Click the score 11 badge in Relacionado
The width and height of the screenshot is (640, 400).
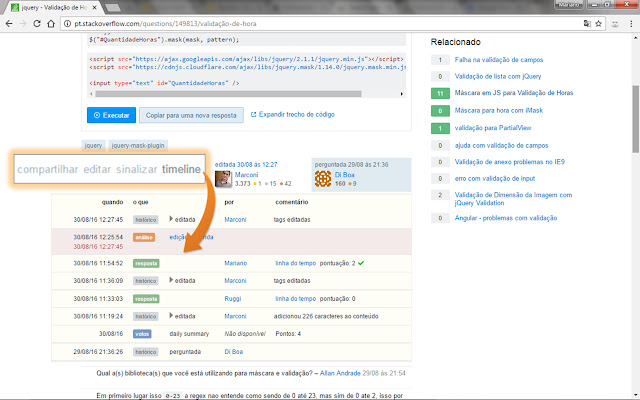click(x=440, y=93)
